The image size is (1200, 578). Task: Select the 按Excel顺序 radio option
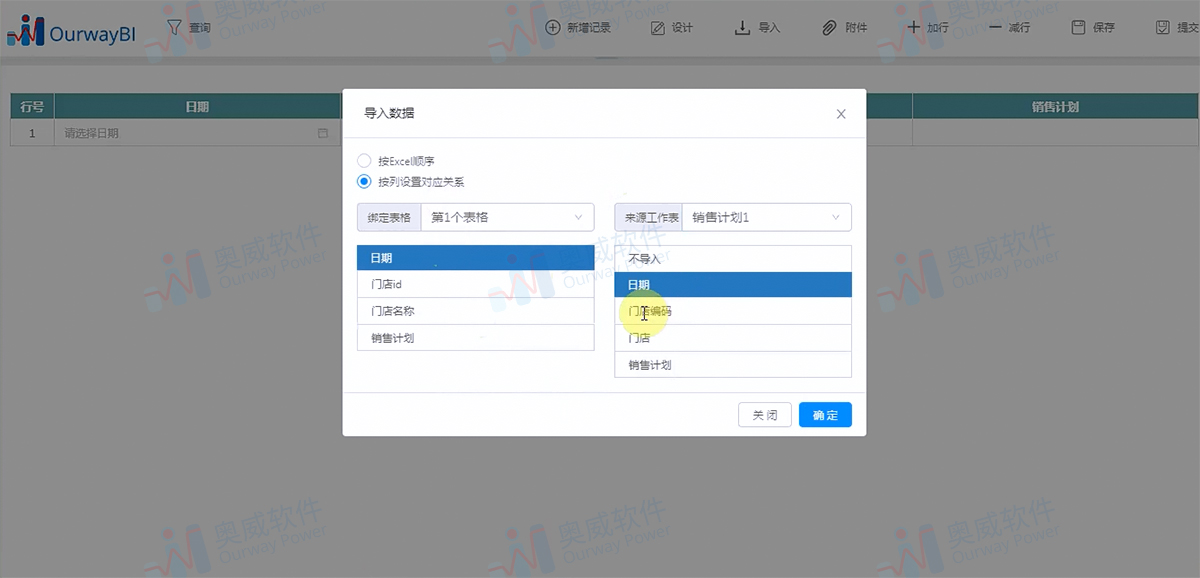click(x=363, y=160)
